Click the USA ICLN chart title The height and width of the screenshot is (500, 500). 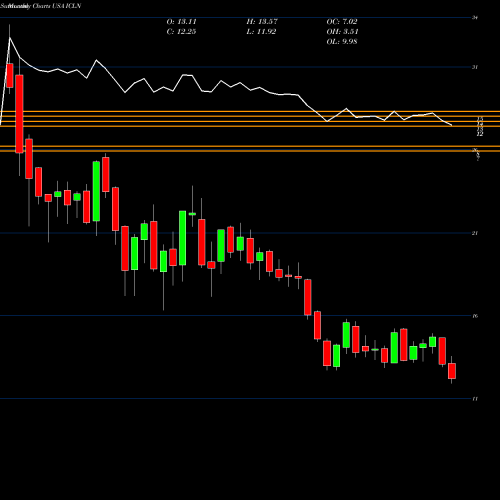pos(41,6)
